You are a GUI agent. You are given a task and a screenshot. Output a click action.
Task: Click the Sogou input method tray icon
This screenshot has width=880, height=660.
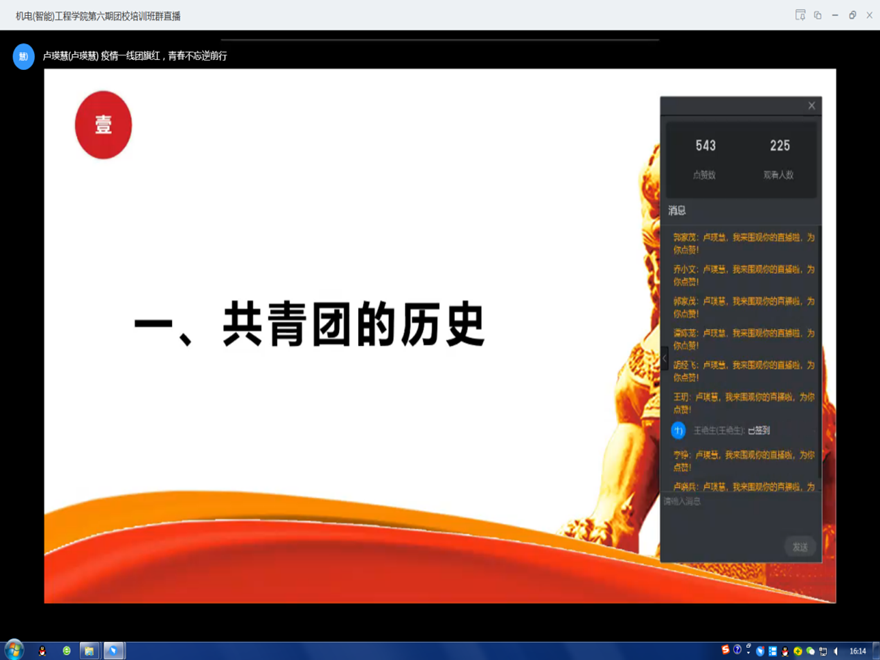pyautogui.click(x=726, y=651)
